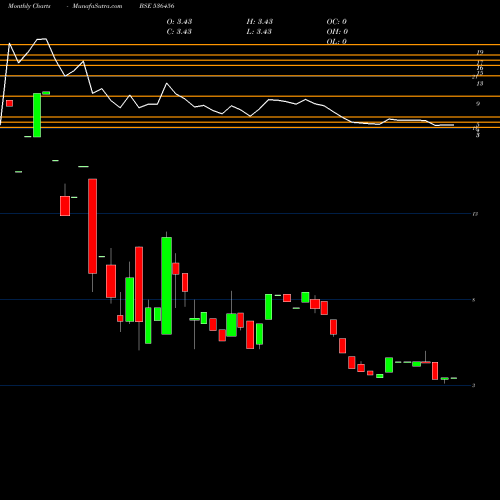Click the tallest red candlestick in the lower chart
Image resolution: width=500 pixels, height=500 pixels.
(x=93, y=226)
